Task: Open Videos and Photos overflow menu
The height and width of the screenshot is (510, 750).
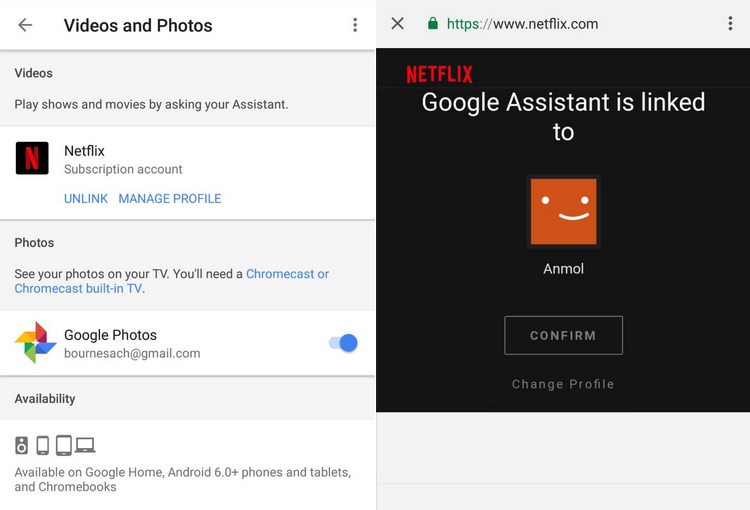Action: [x=355, y=25]
